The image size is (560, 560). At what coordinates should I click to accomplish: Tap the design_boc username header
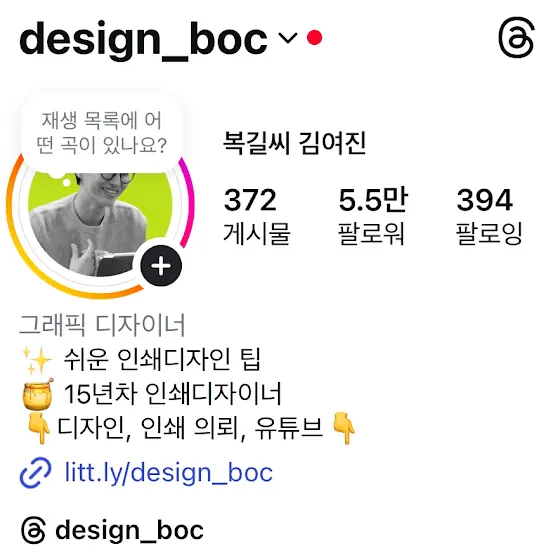tap(143, 39)
